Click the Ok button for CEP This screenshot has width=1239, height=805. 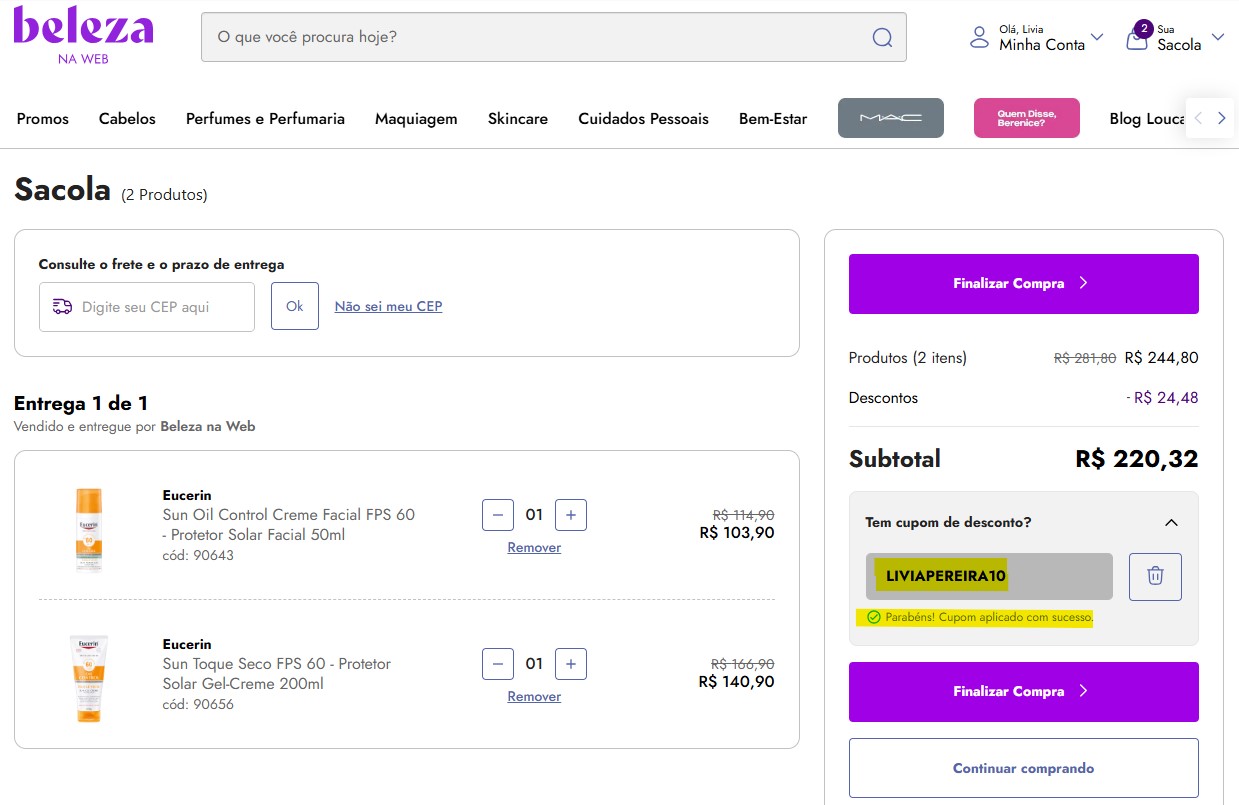(x=295, y=306)
